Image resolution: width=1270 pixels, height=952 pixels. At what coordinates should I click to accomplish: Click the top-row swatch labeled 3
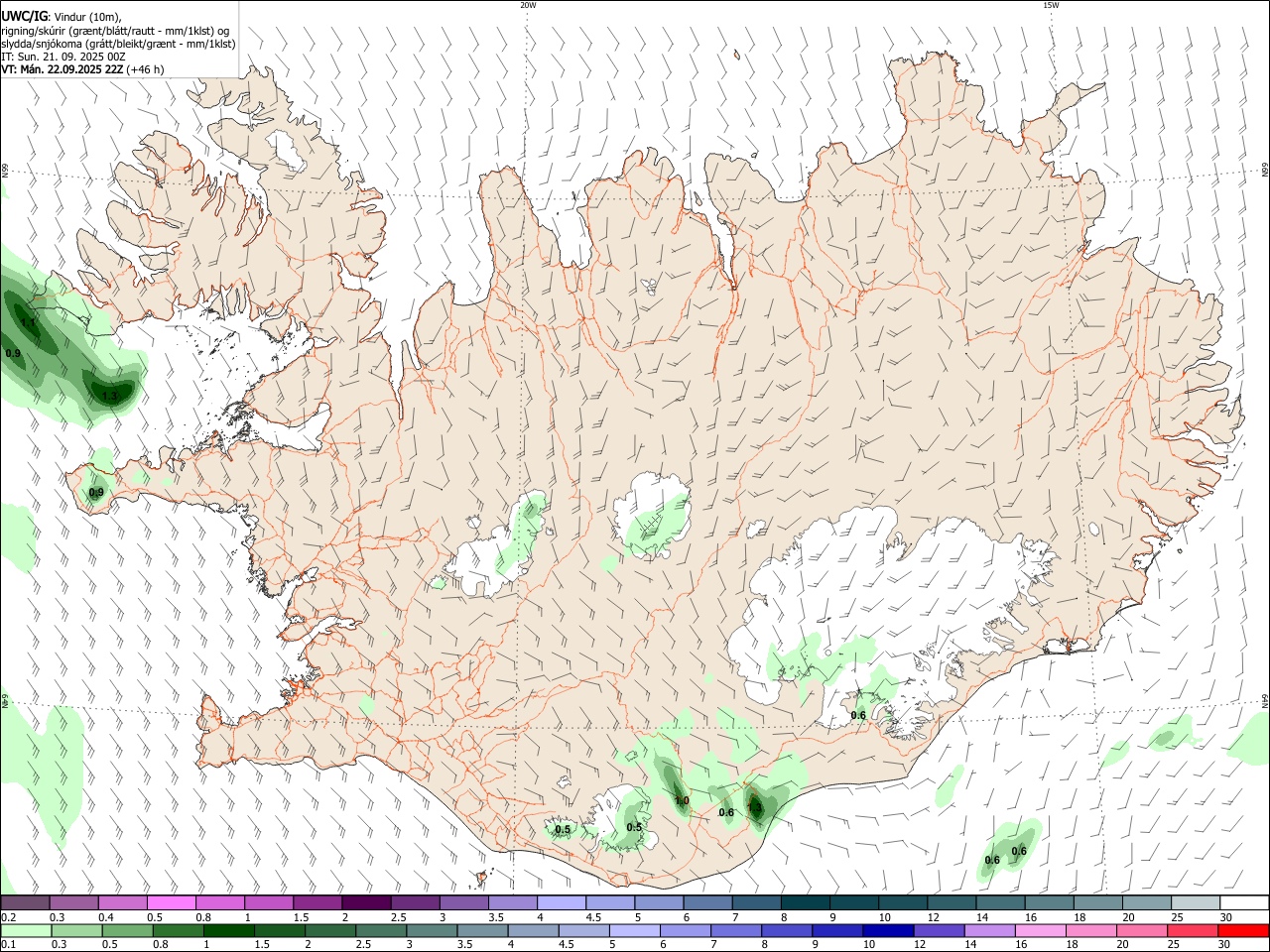pos(463,902)
